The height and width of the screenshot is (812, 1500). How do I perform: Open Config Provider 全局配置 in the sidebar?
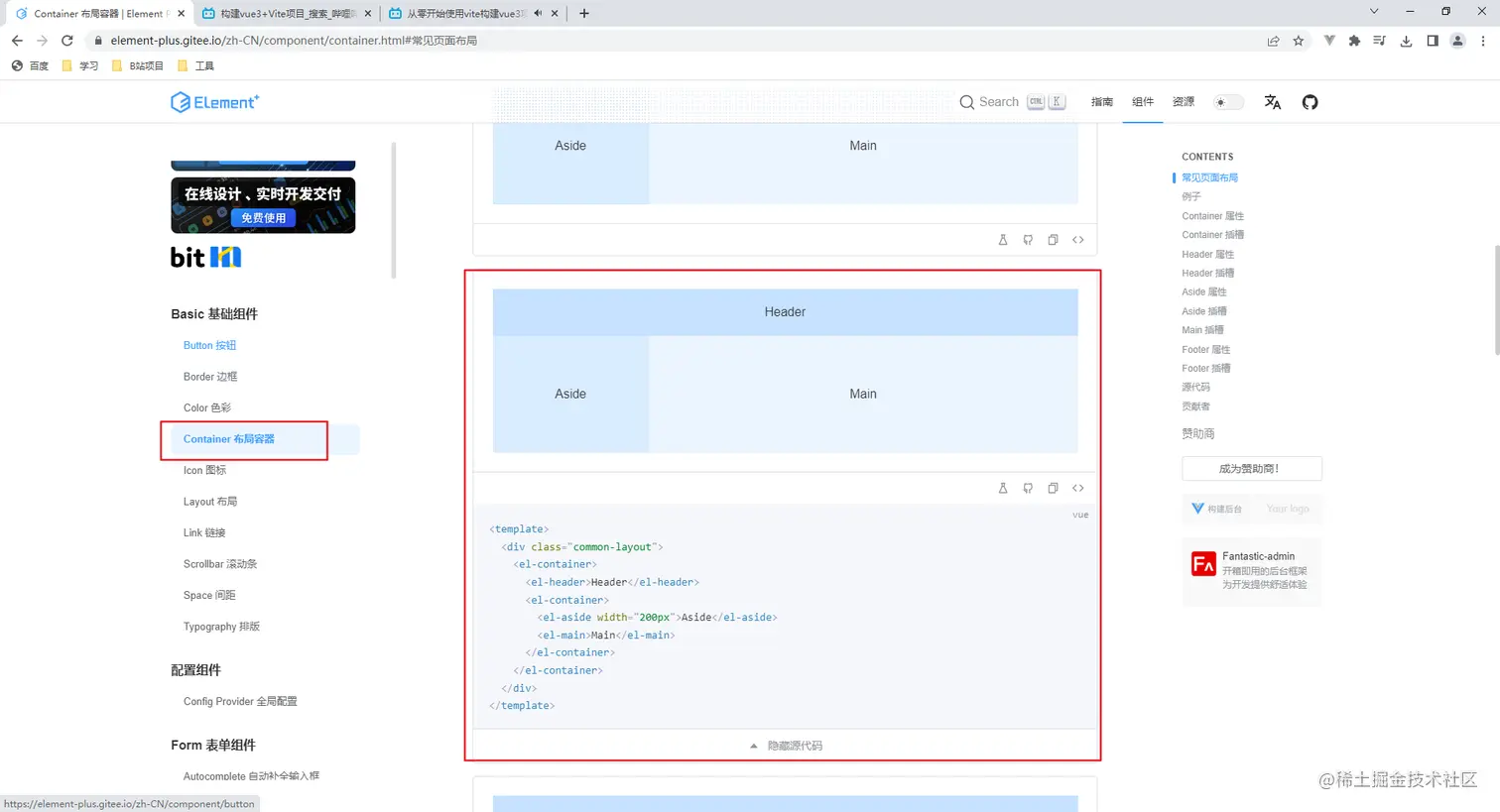tap(240, 701)
